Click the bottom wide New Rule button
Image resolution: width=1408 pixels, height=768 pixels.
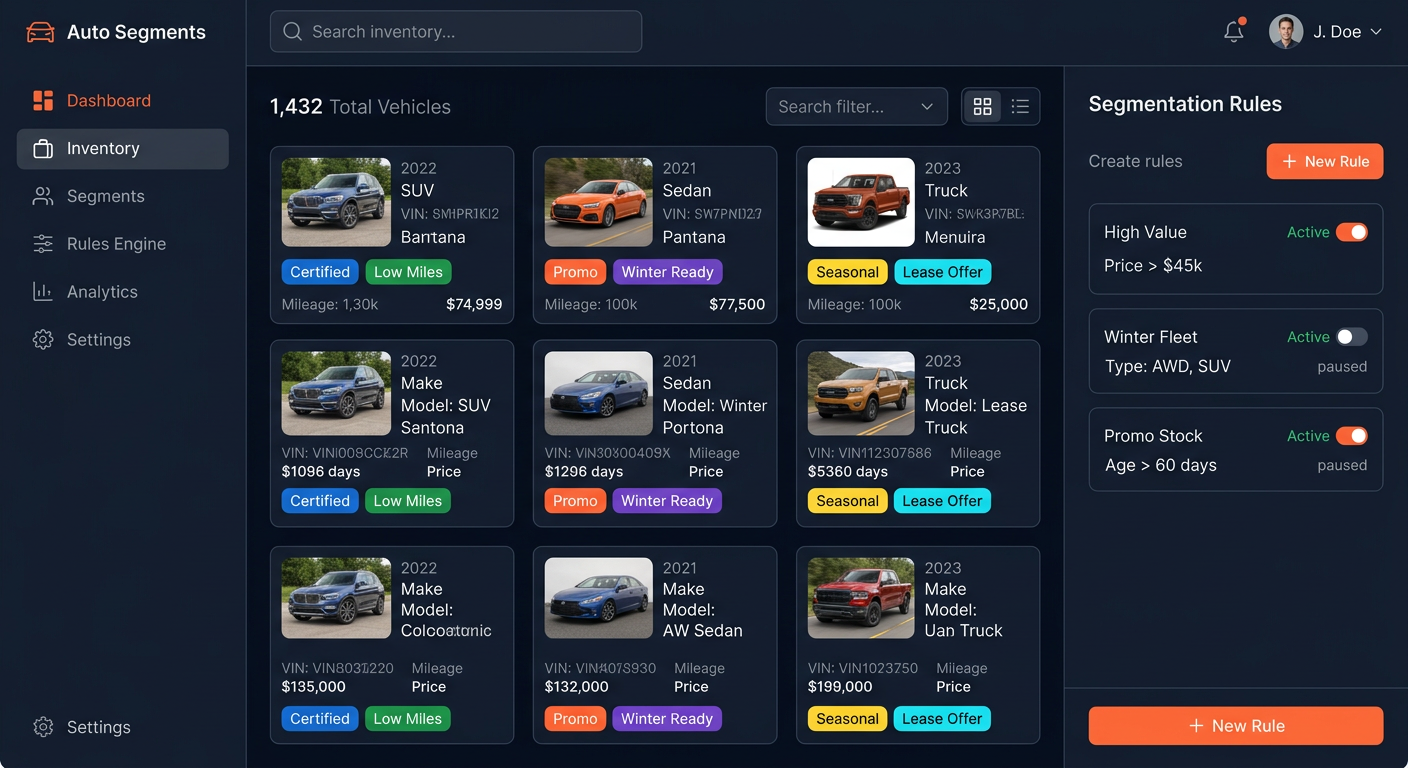point(1236,726)
